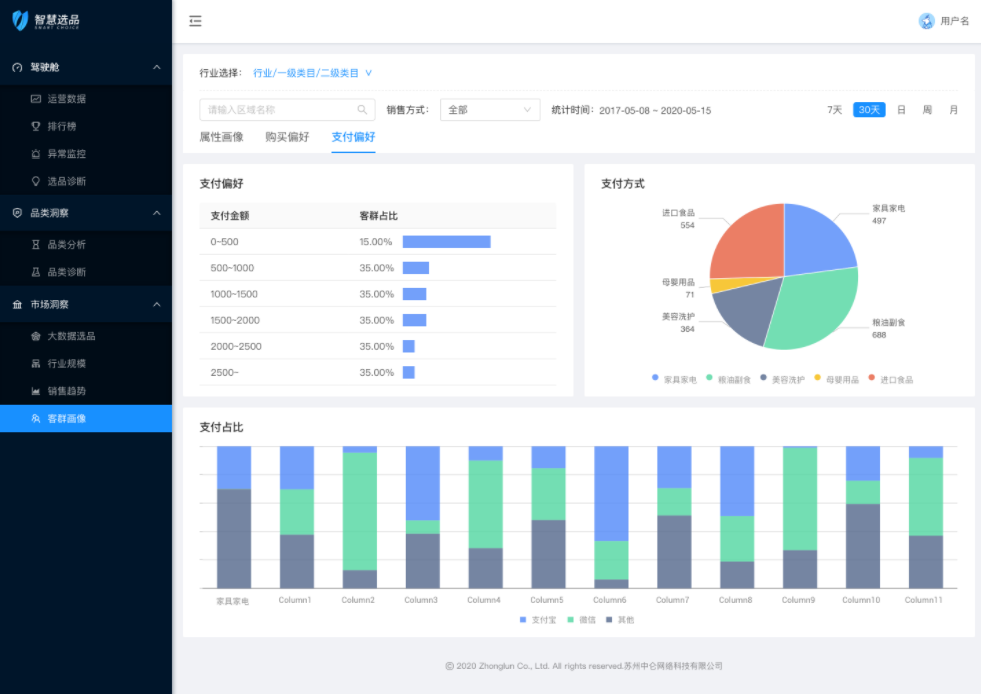
Task: Navigate to 大数据选品 page
Action: click(x=71, y=336)
